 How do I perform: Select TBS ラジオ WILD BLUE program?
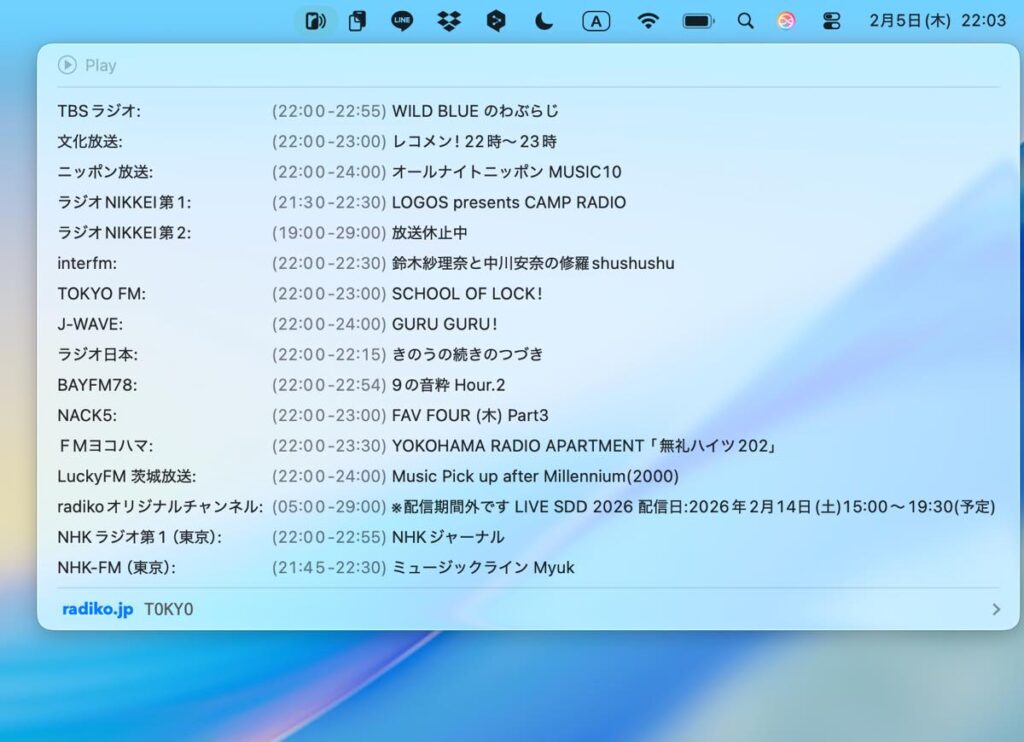click(475, 111)
